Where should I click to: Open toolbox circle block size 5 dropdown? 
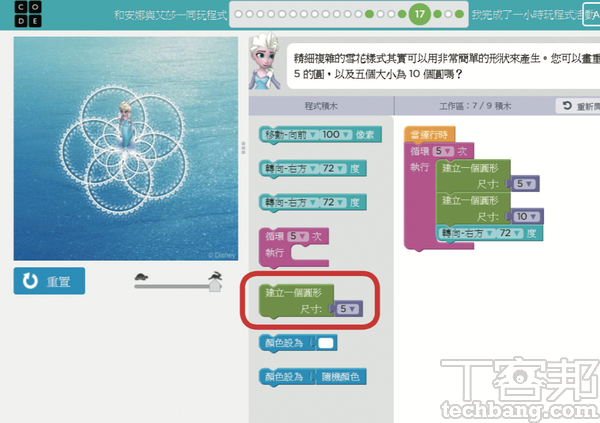[x=347, y=309]
